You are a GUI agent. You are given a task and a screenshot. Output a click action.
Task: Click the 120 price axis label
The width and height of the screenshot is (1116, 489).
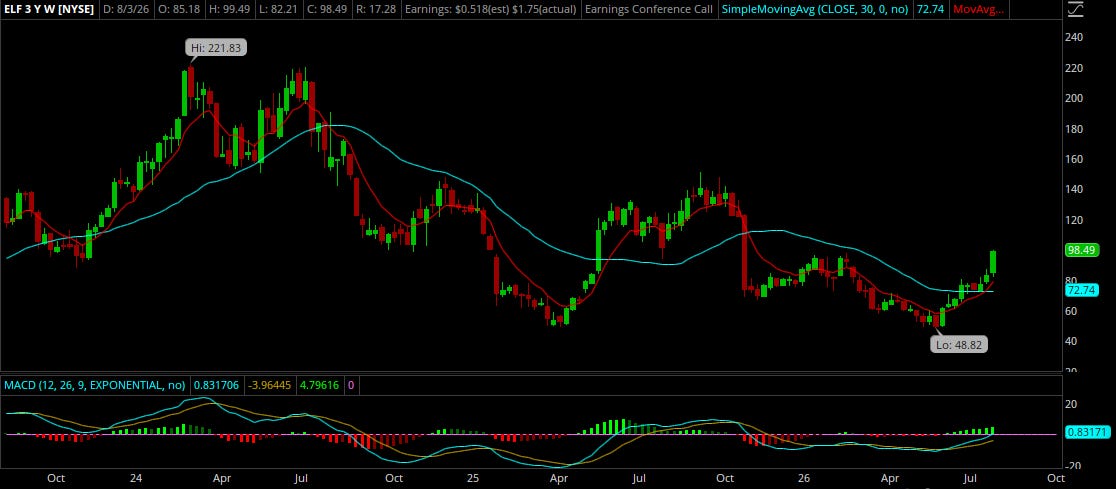point(1074,220)
